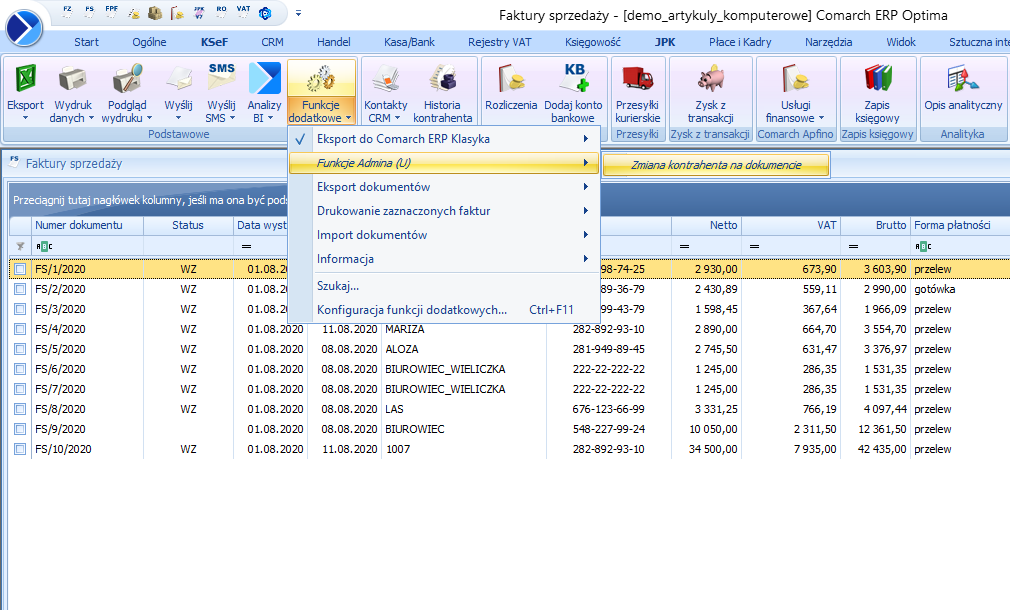Click Dodaj konto bankowe icon
Viewport: 1010px width, 610px height.
pos(573,79)
